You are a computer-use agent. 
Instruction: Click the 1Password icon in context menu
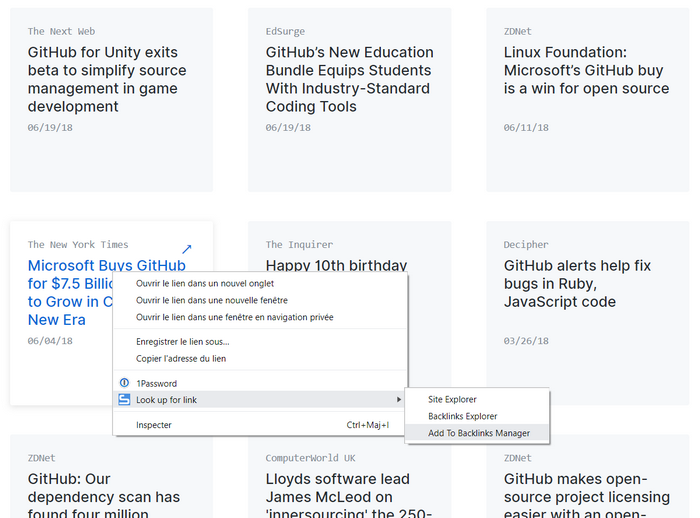click(x=124, y=383)
